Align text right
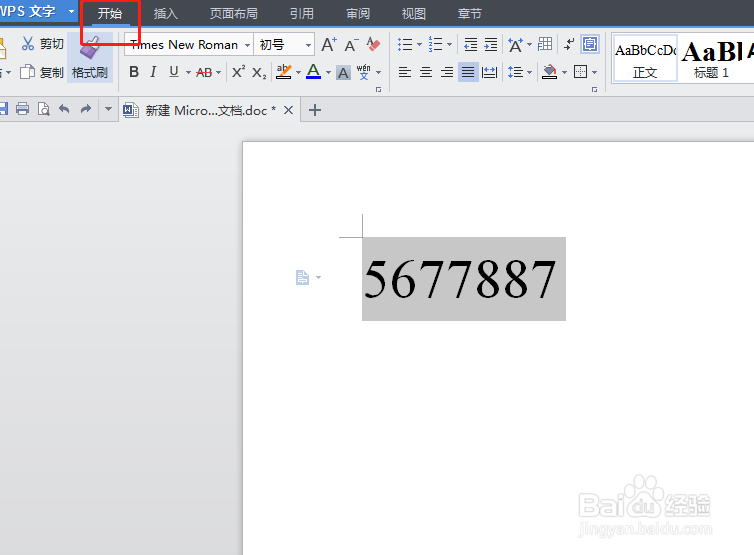 coord(447,73)
